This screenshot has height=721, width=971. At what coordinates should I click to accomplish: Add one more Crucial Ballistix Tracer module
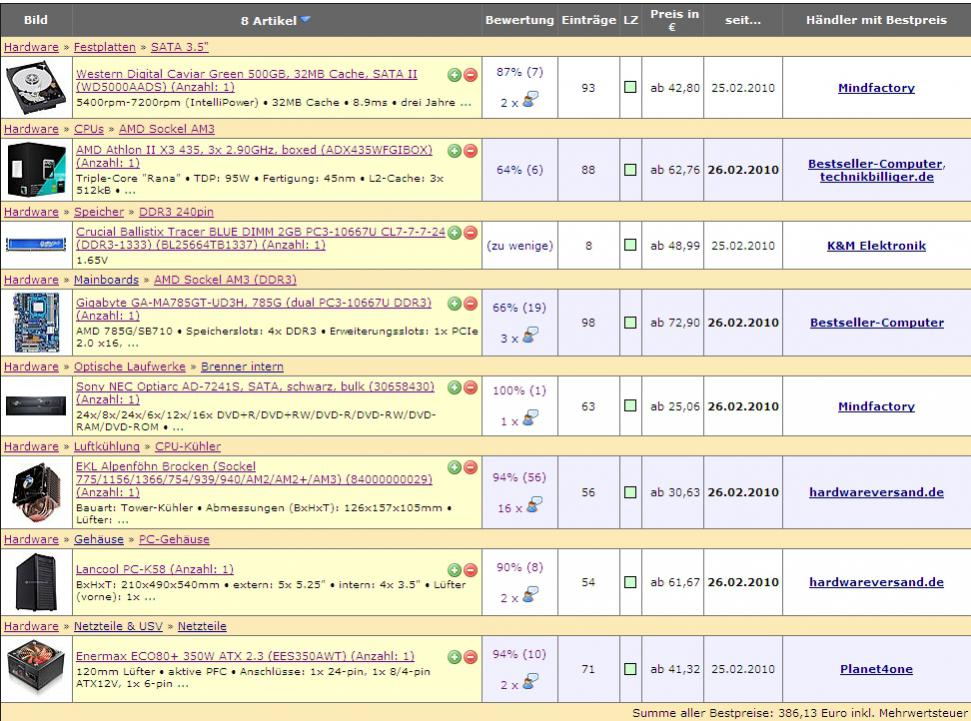click(455, 233)
